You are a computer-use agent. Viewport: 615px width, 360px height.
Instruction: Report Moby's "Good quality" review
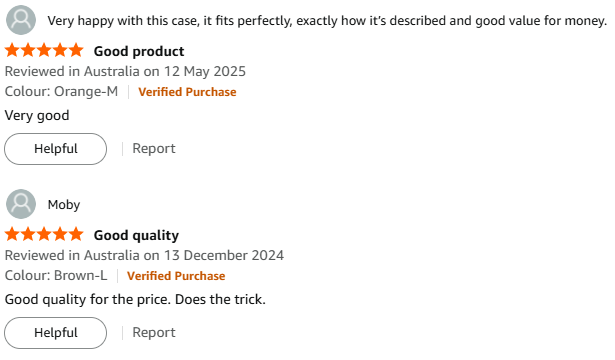pyautogui.click(x=154, y=333)
